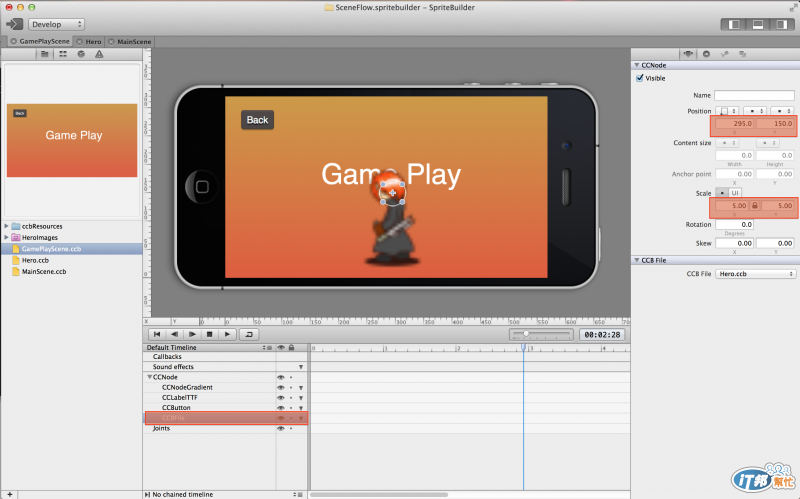Click the plus button at bottom left
The image size is (800, 499).
(9, 494)
